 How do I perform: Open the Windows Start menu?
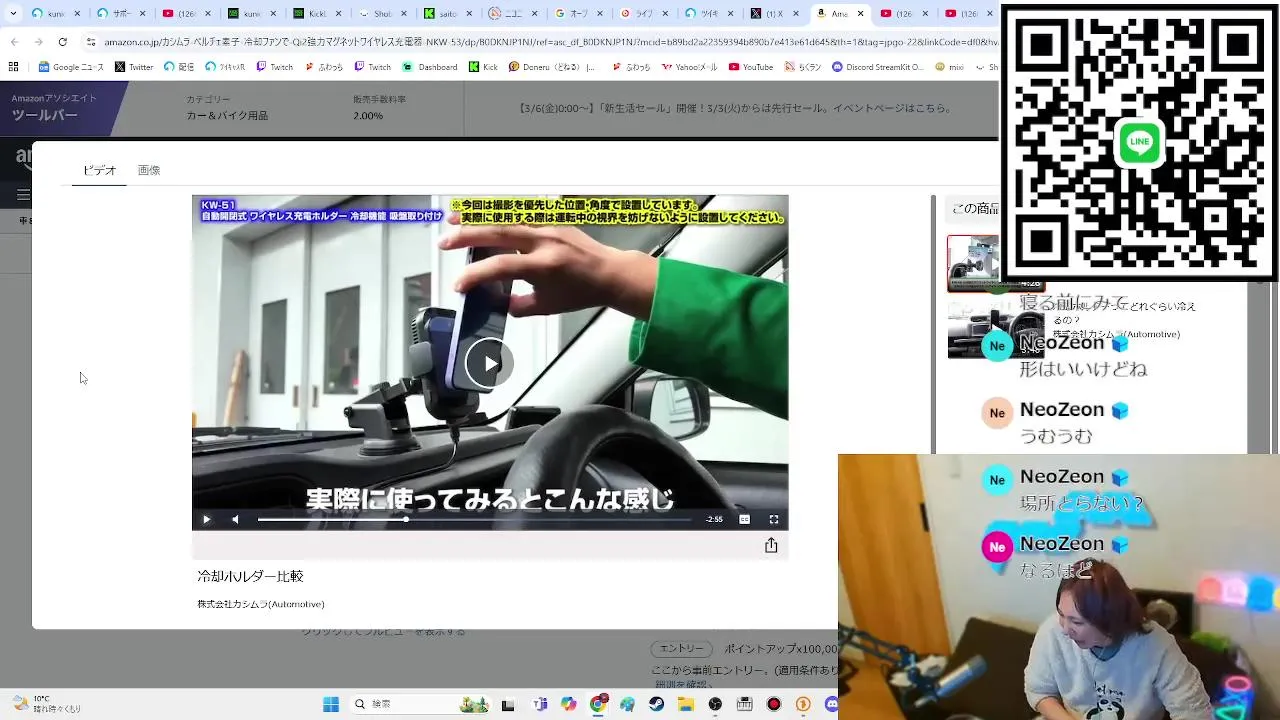(331, 704)
